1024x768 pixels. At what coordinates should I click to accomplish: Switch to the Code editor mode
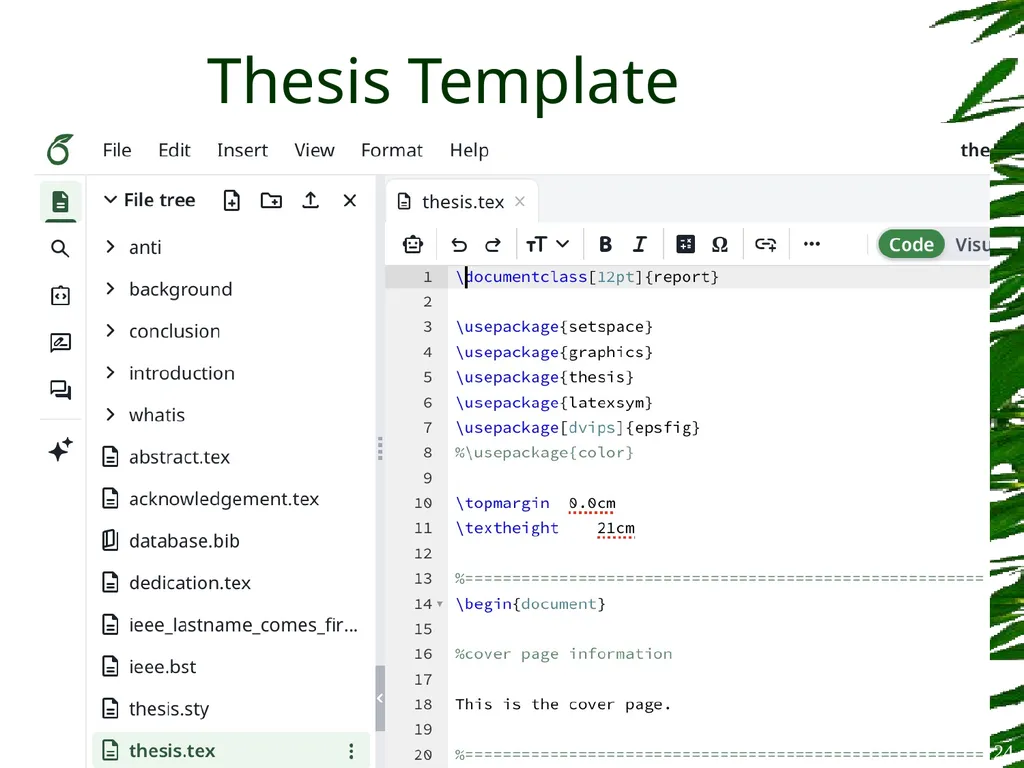point(911,244)
